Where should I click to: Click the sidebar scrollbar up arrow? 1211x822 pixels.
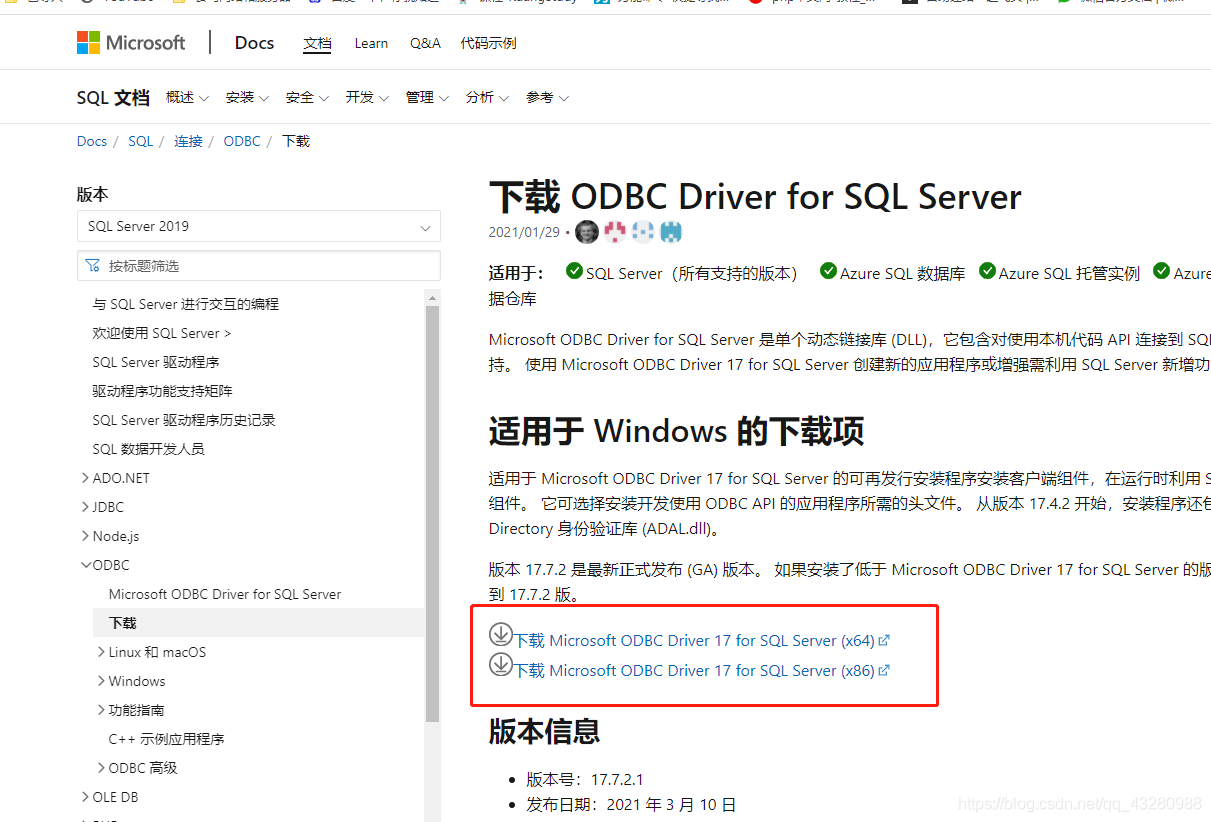pos(433,297)
